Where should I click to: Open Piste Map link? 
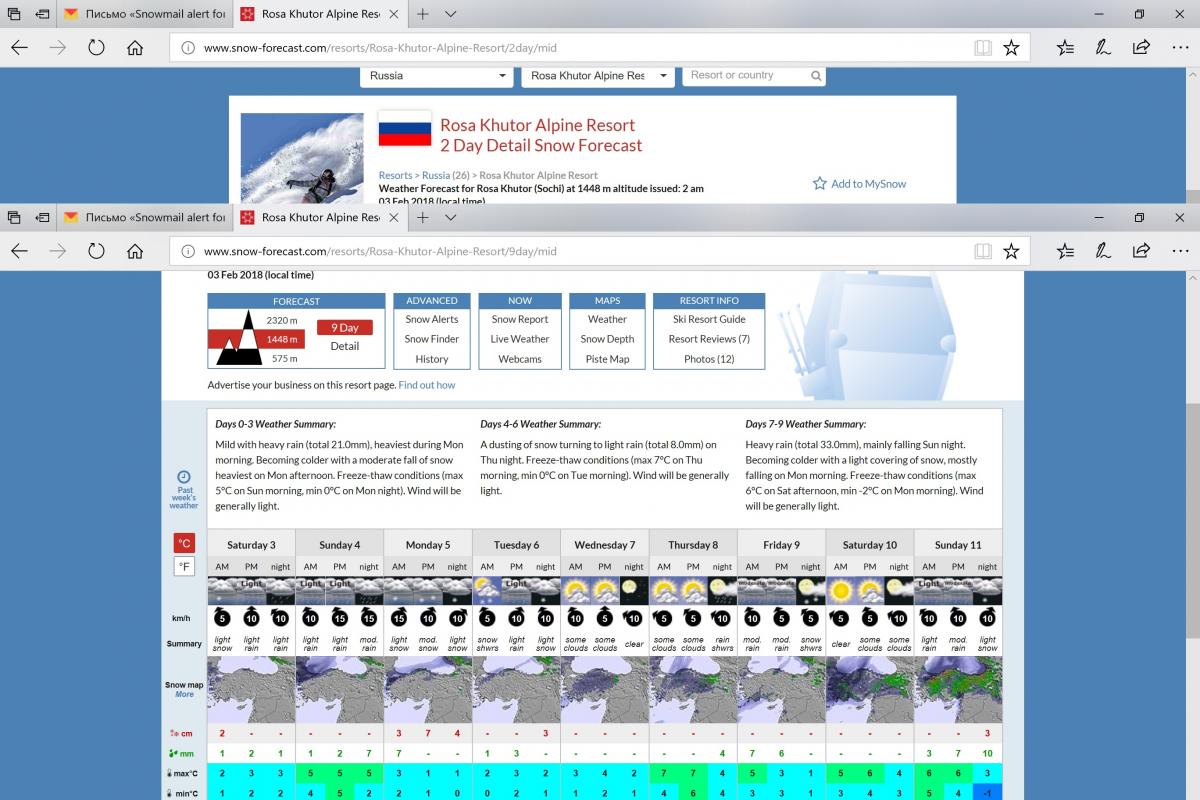[x=607, y=359]
